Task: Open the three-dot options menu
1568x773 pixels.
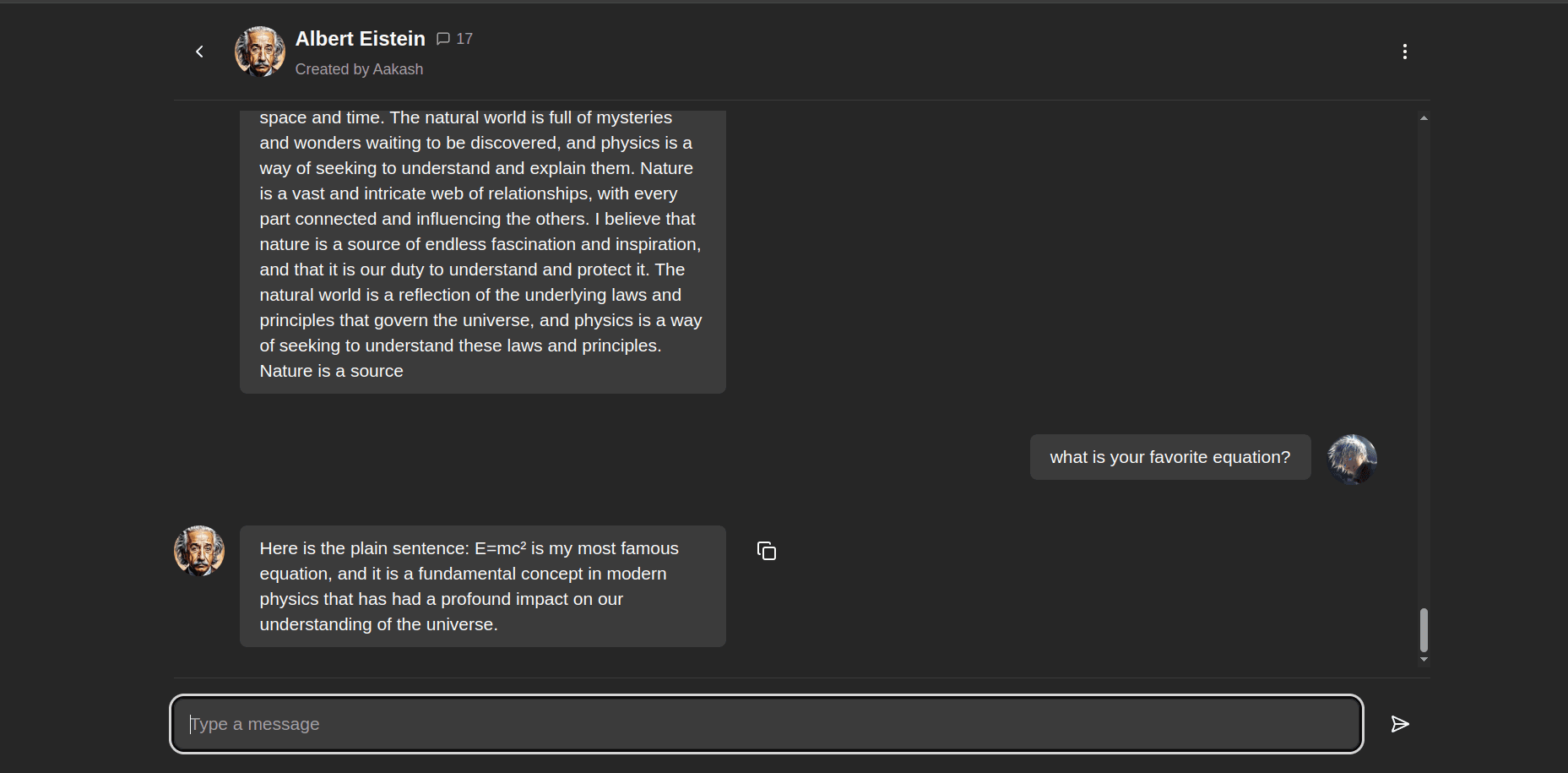Action: [x=1404, y=52]
